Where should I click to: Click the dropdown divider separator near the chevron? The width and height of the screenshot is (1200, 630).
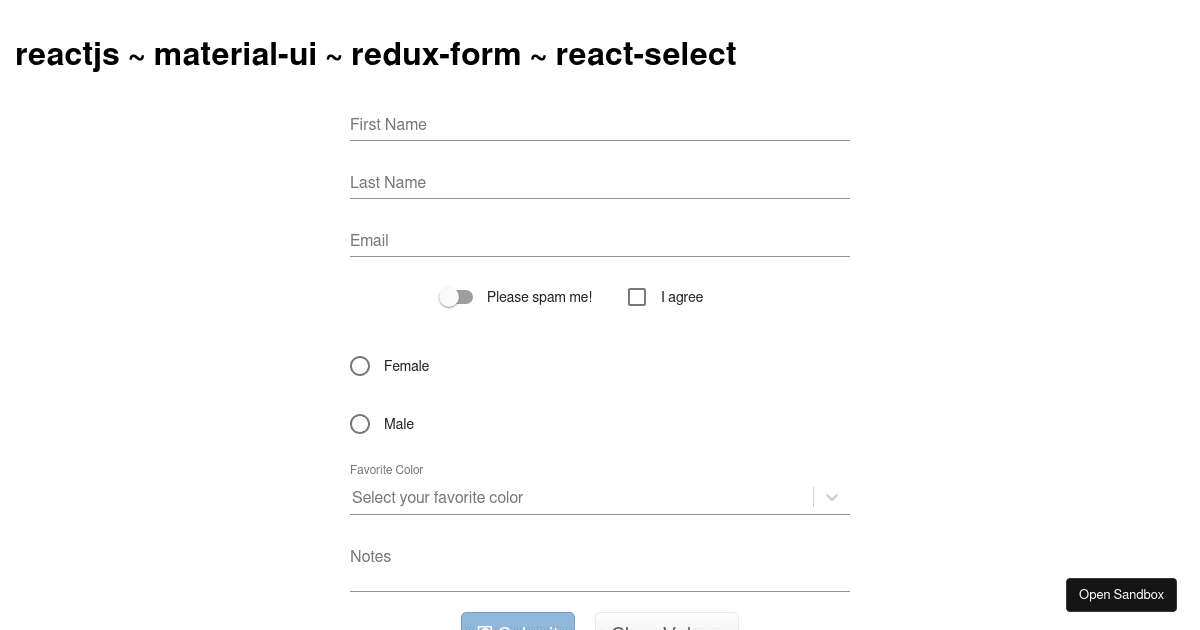pyautogui.click(x=813, y=497)
